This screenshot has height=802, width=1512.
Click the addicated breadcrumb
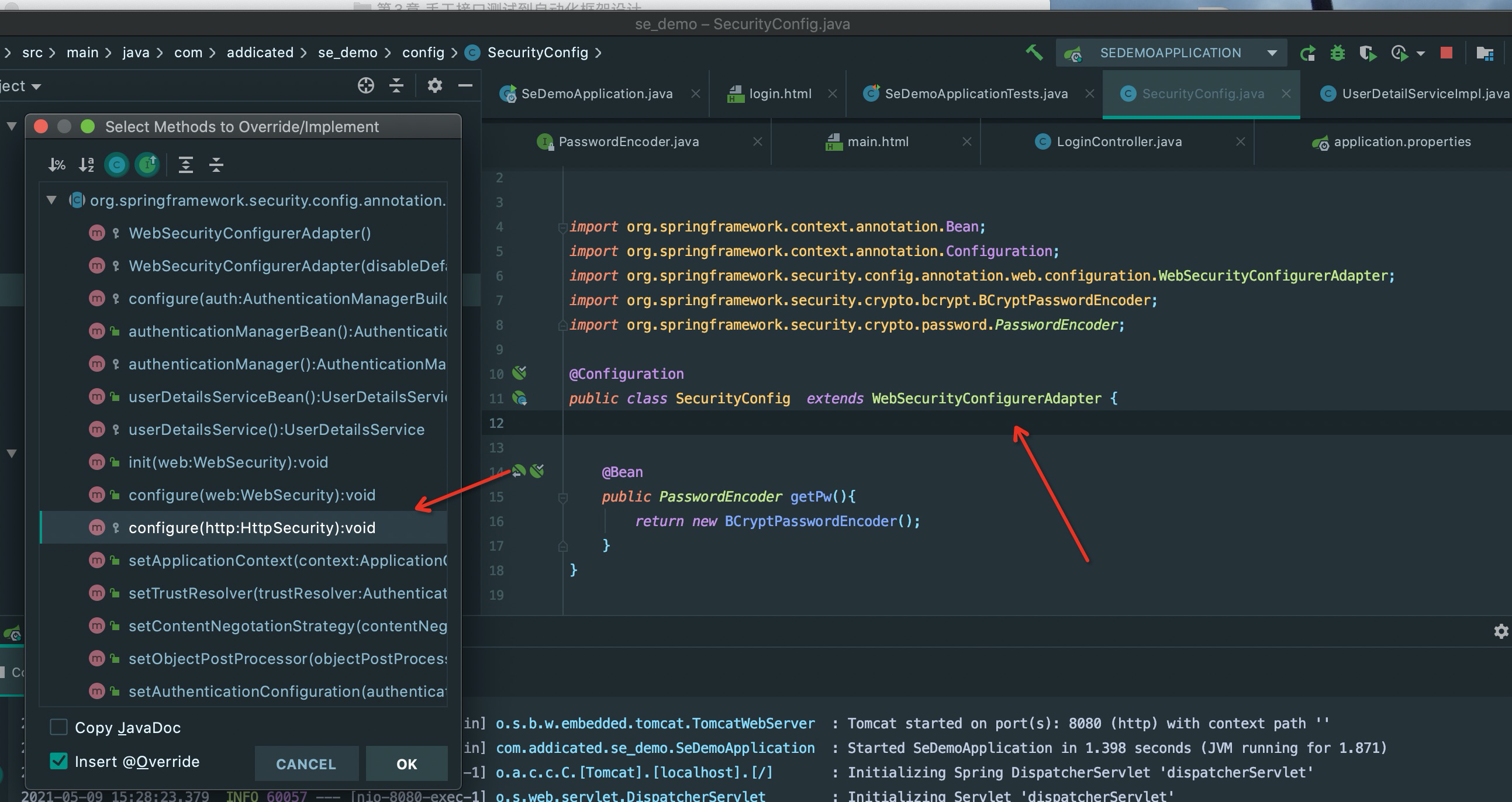[x=260, y=53]
